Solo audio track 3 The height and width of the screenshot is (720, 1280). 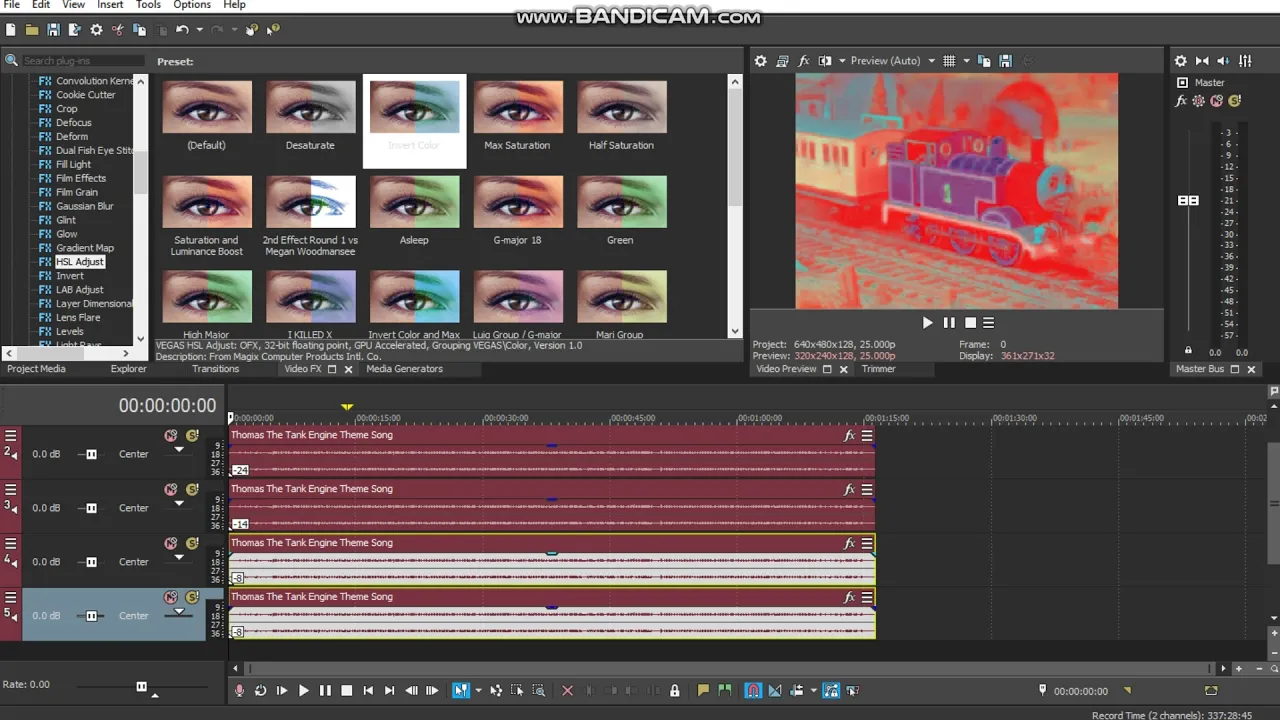[192, 489]
